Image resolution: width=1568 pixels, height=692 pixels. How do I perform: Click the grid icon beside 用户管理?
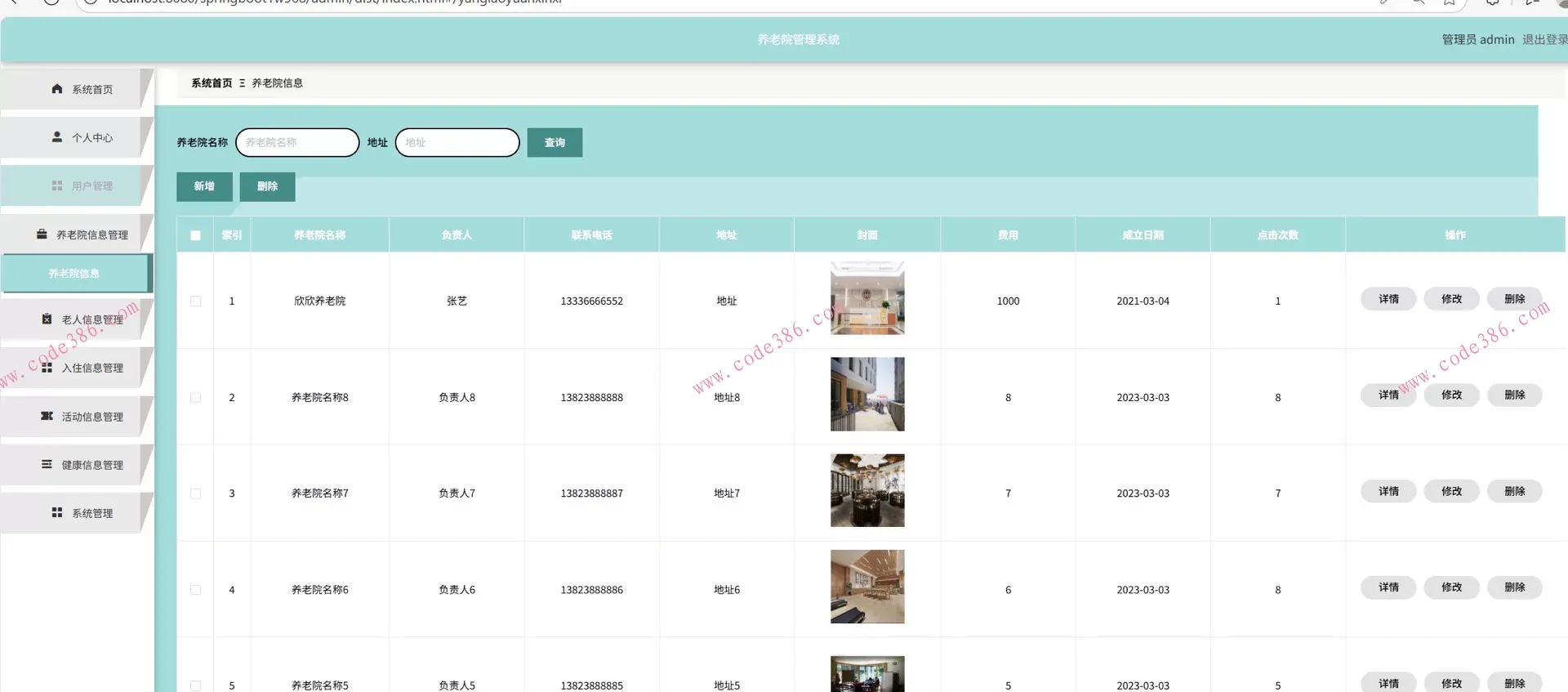click(57, 186)
